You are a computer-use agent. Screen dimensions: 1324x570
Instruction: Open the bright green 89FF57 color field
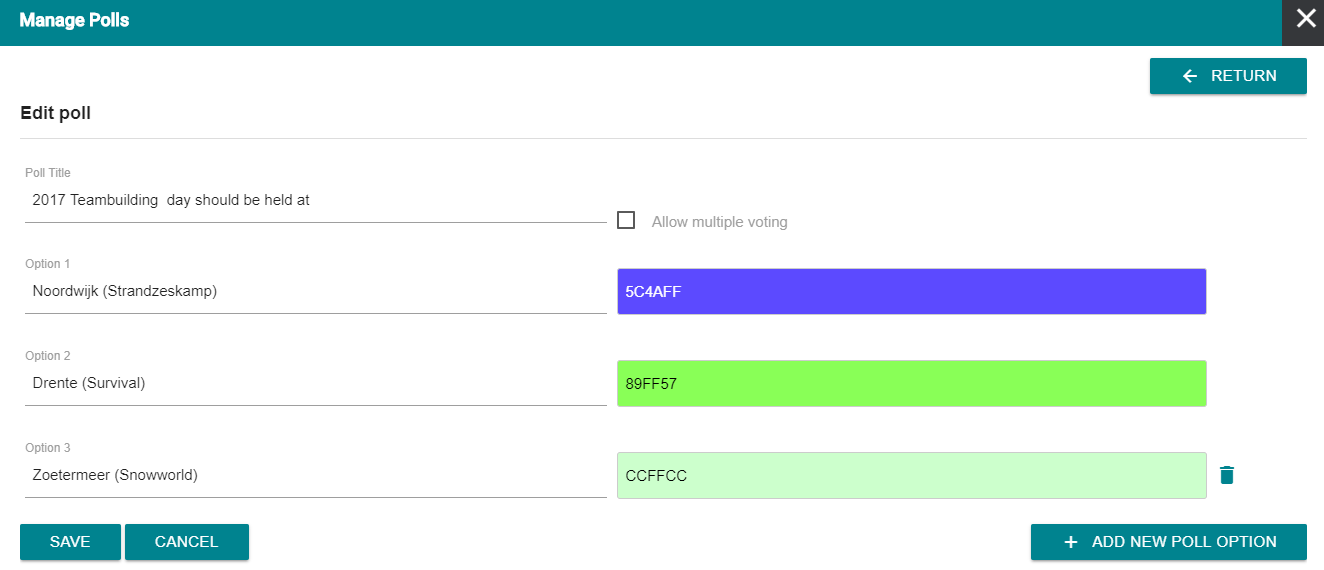pos(911,384)
